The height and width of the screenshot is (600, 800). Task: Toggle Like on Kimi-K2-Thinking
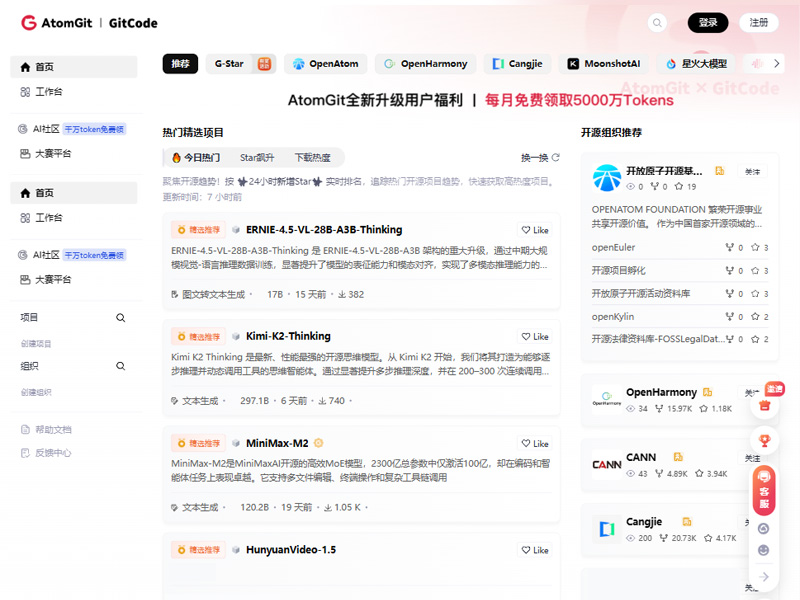pos(535,337)
